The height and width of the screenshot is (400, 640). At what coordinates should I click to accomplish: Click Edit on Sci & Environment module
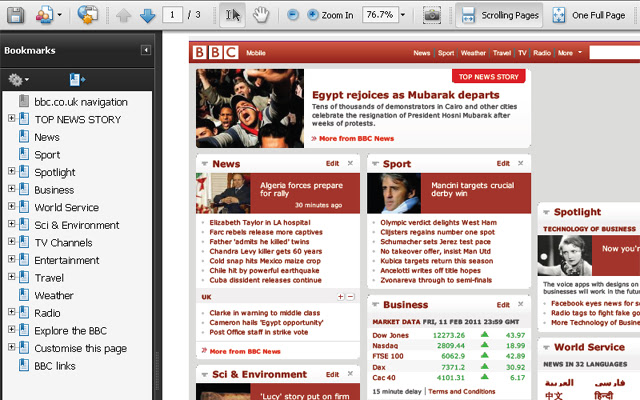coord(332,374)
